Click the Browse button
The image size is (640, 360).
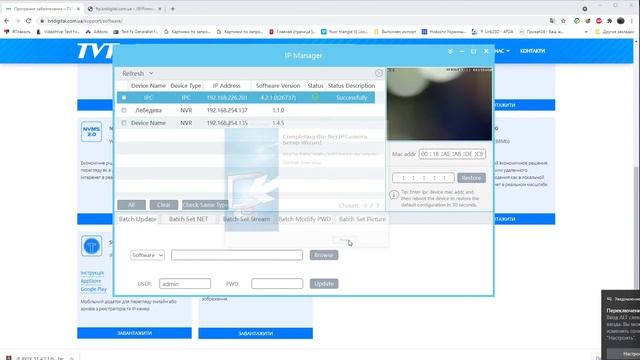pyautogui.click(x=324, y=255)
